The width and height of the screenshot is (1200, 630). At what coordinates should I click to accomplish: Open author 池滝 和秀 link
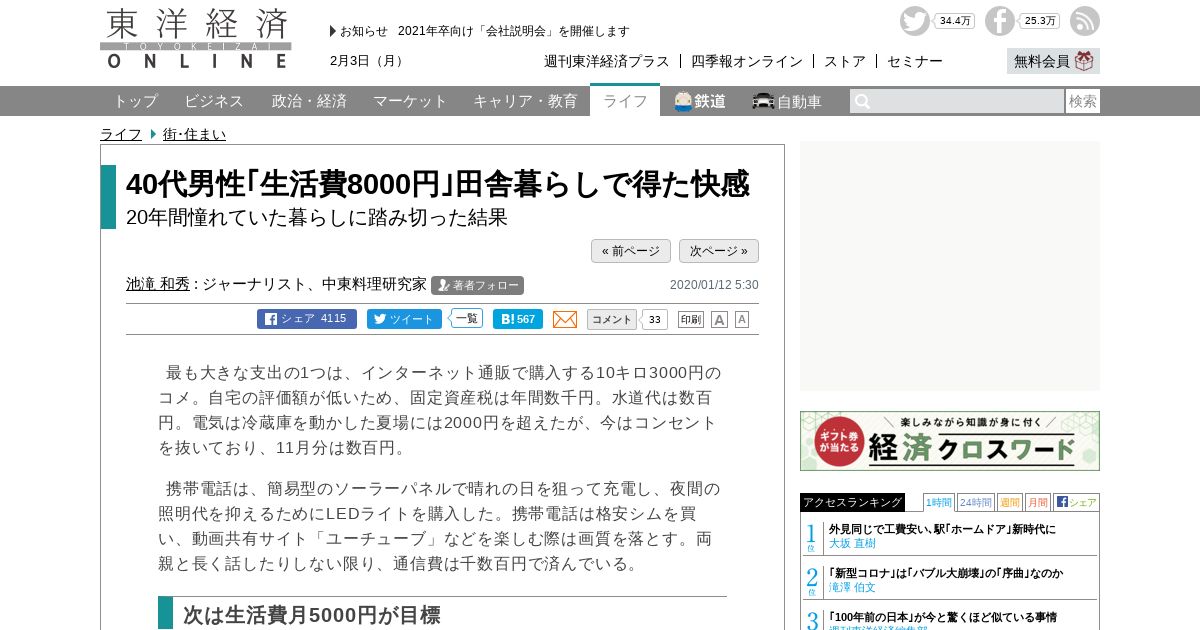[158, 284]
